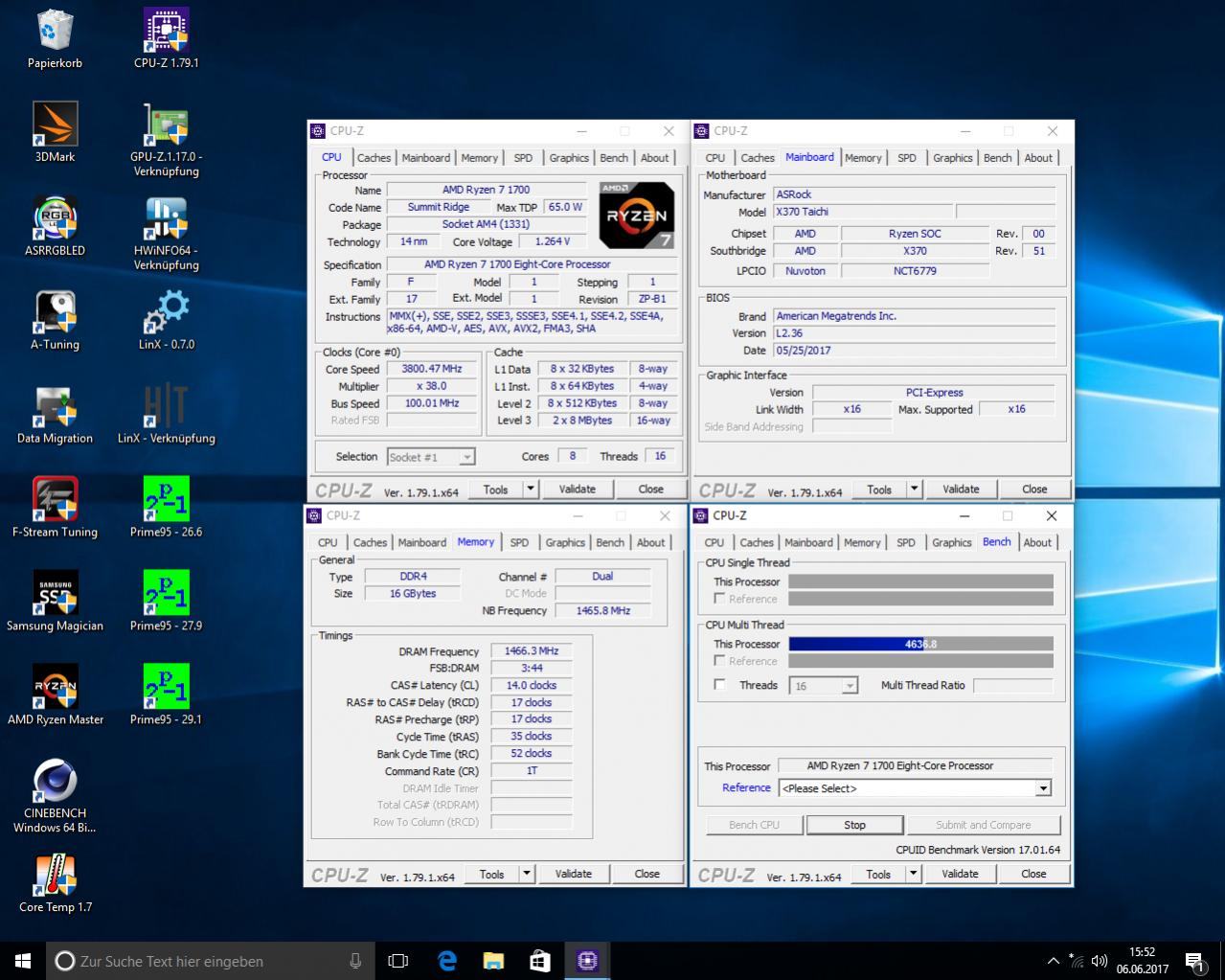Expand the Tools arrow in the Mainboard tab window

point(914,490)
